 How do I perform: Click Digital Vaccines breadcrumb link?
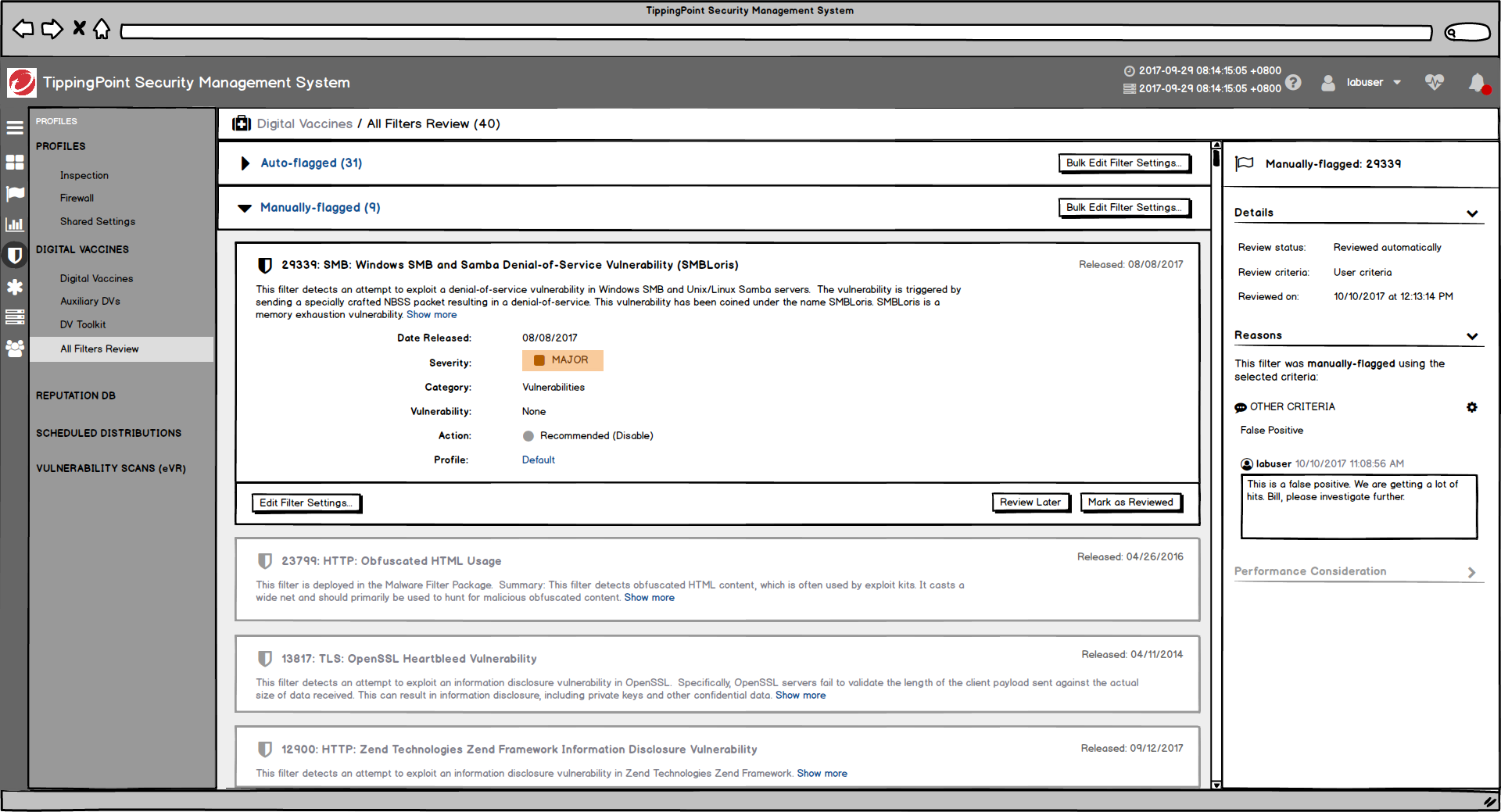(x=305, y=123)
